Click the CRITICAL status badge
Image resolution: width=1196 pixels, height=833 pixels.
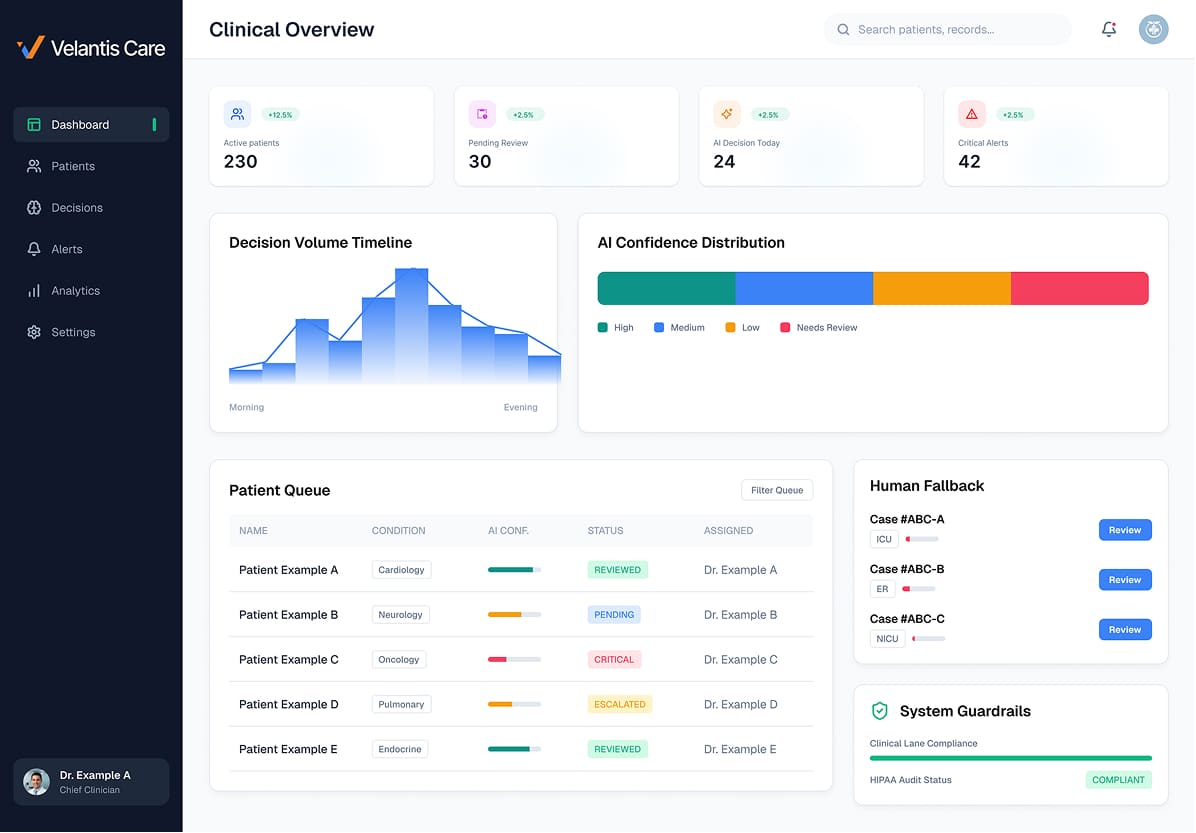point(614,659)
